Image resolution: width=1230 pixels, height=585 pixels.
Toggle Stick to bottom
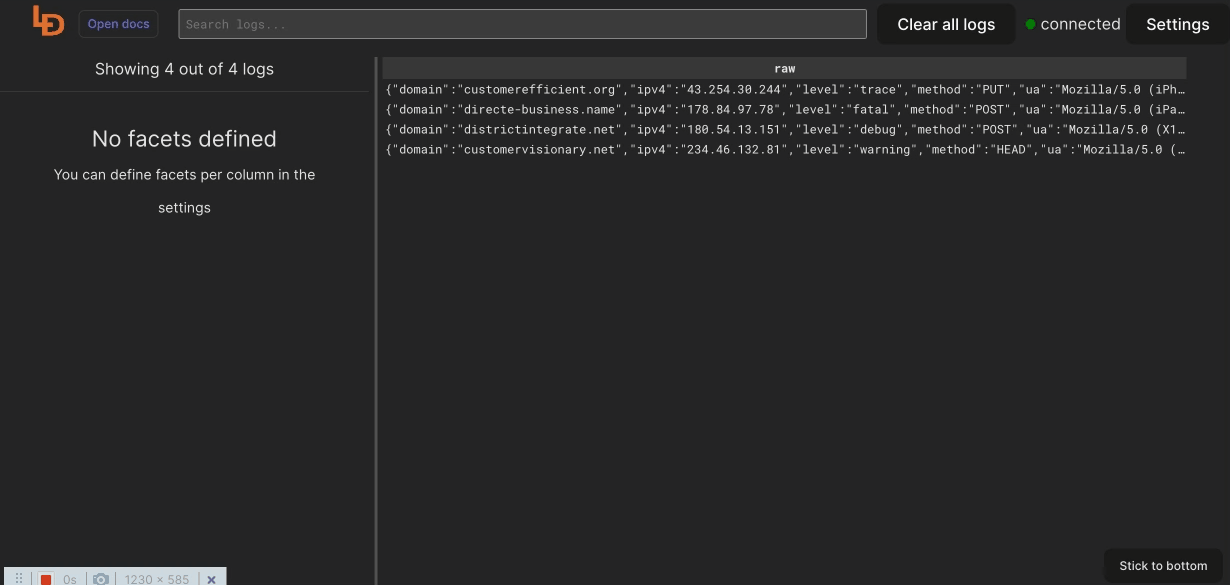click(x=1163, y=566)
